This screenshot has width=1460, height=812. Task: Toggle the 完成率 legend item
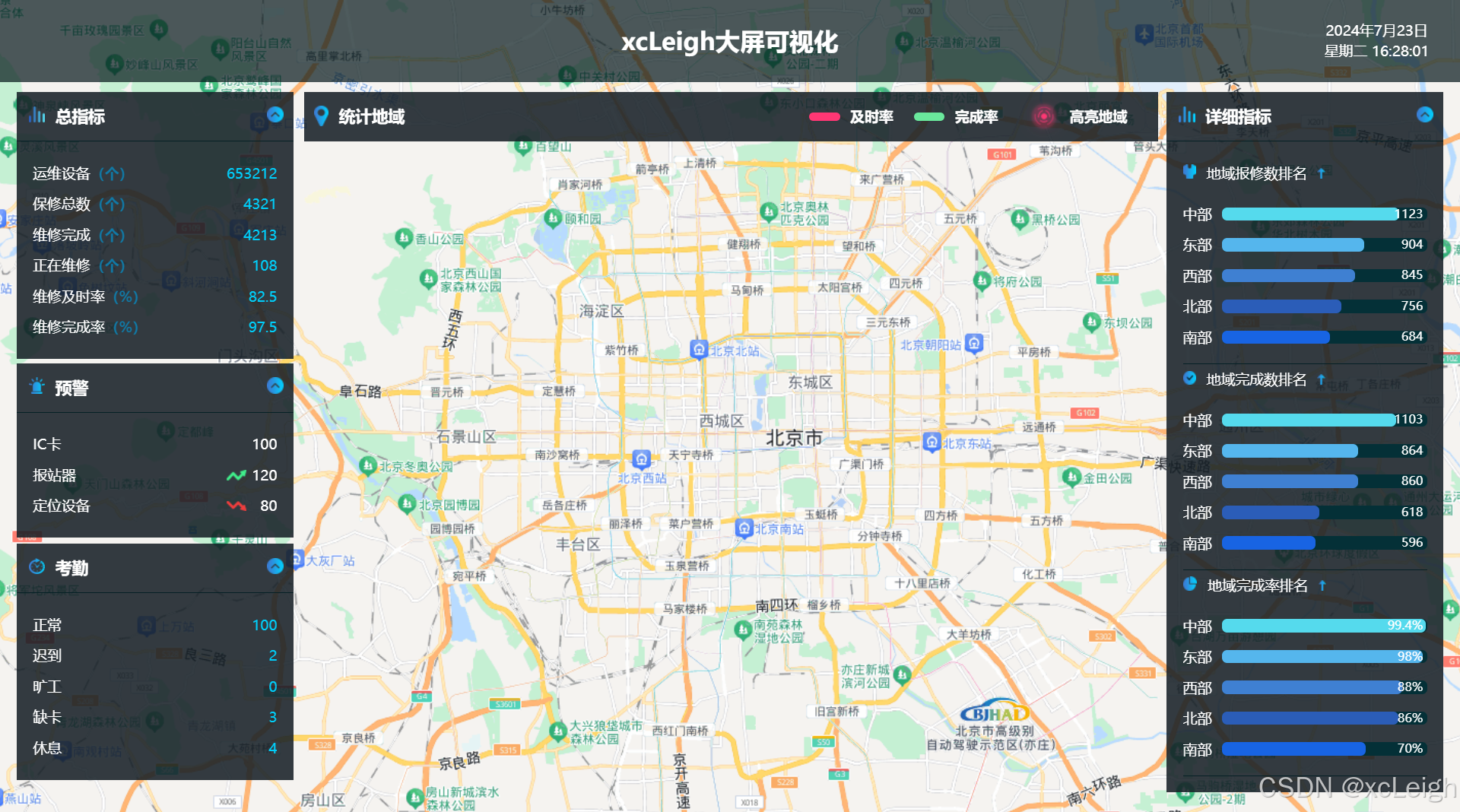[956, 117]
